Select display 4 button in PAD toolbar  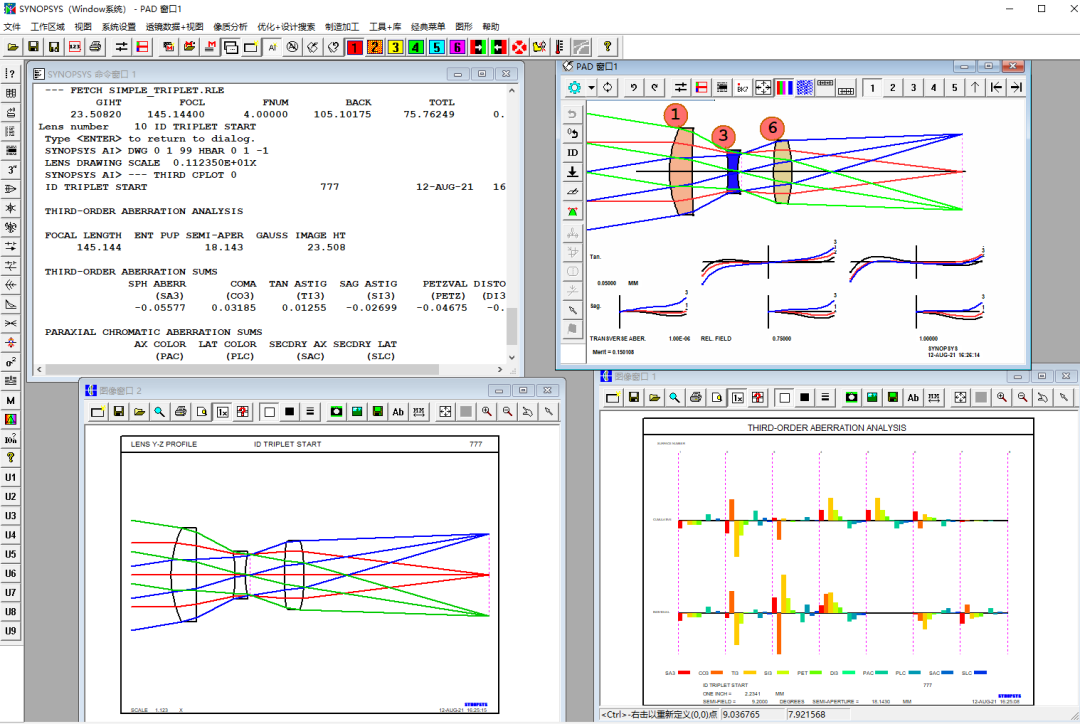pos(934,87)
